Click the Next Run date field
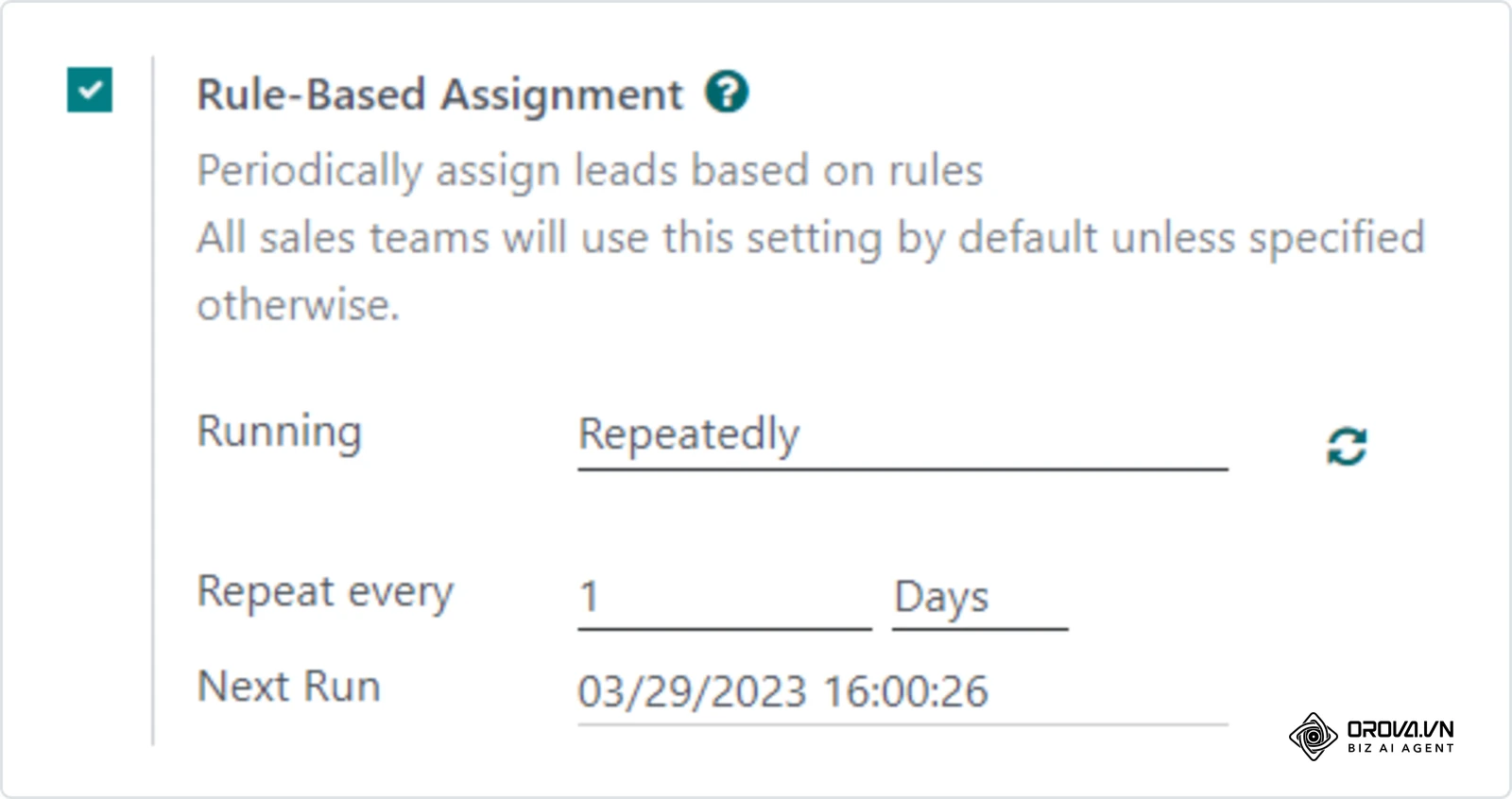 902,692
